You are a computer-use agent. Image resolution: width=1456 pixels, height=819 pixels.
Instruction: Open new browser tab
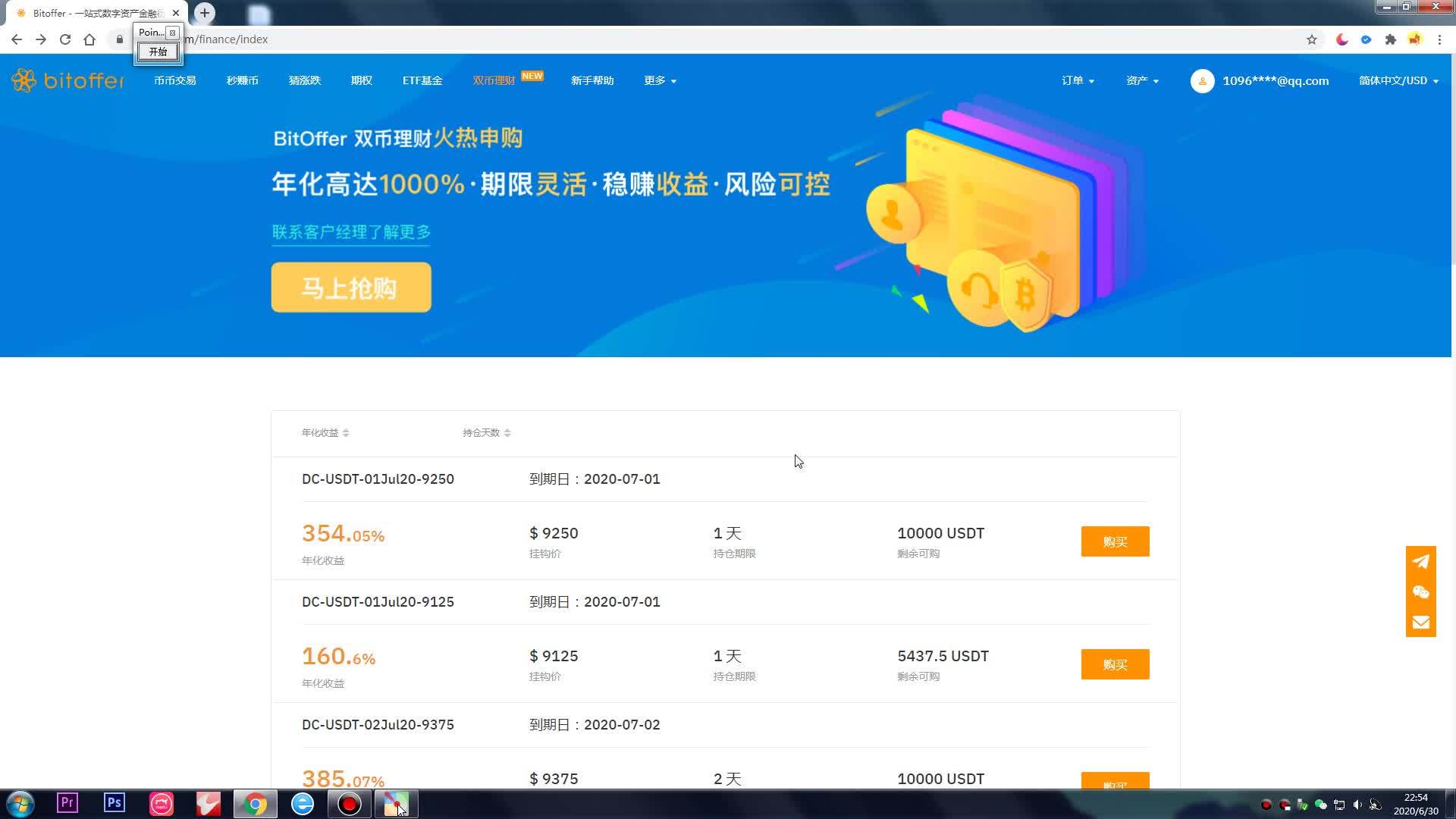coord(205,13)
